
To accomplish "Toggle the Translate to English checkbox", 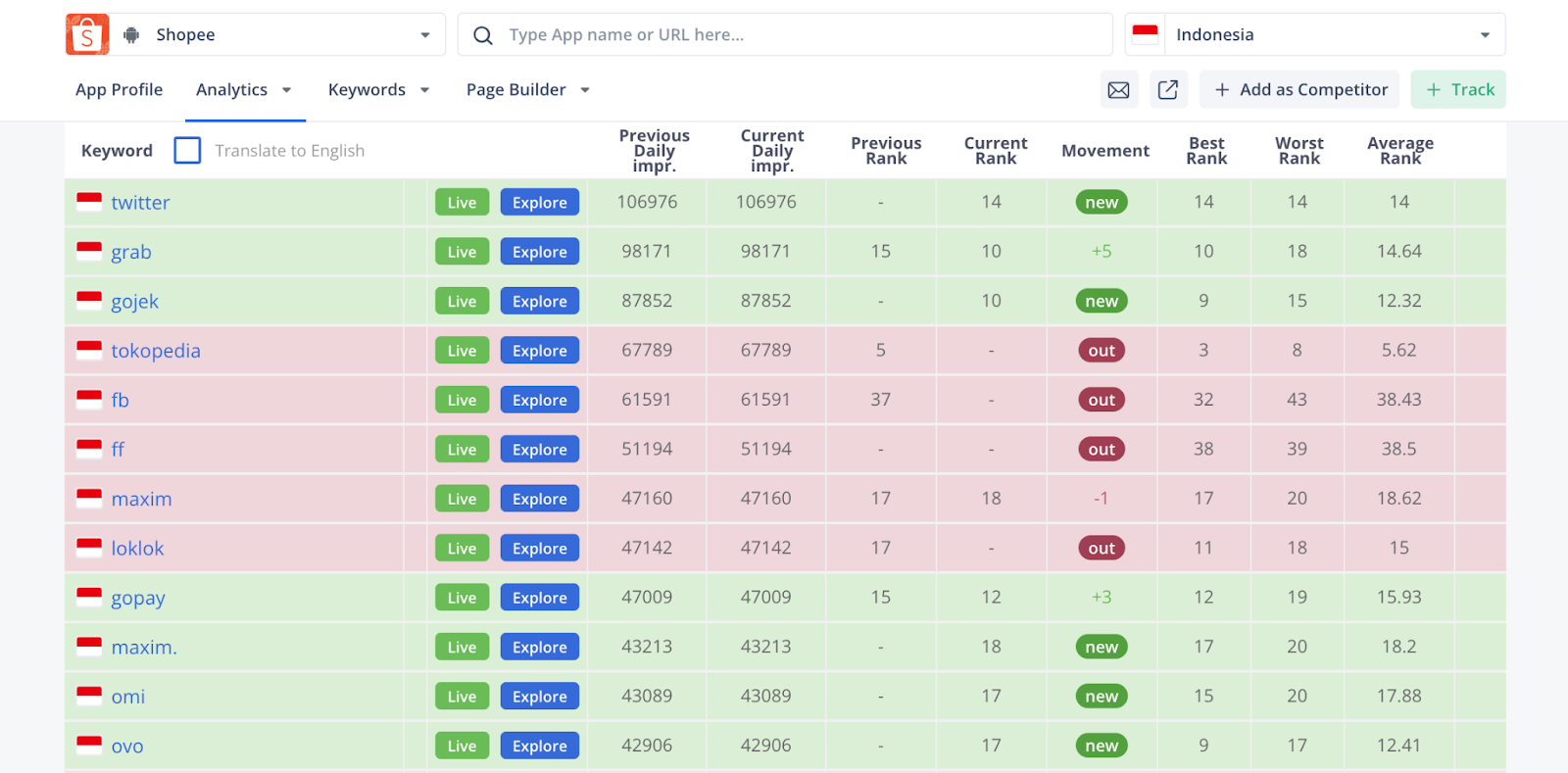I will point(187,150).
